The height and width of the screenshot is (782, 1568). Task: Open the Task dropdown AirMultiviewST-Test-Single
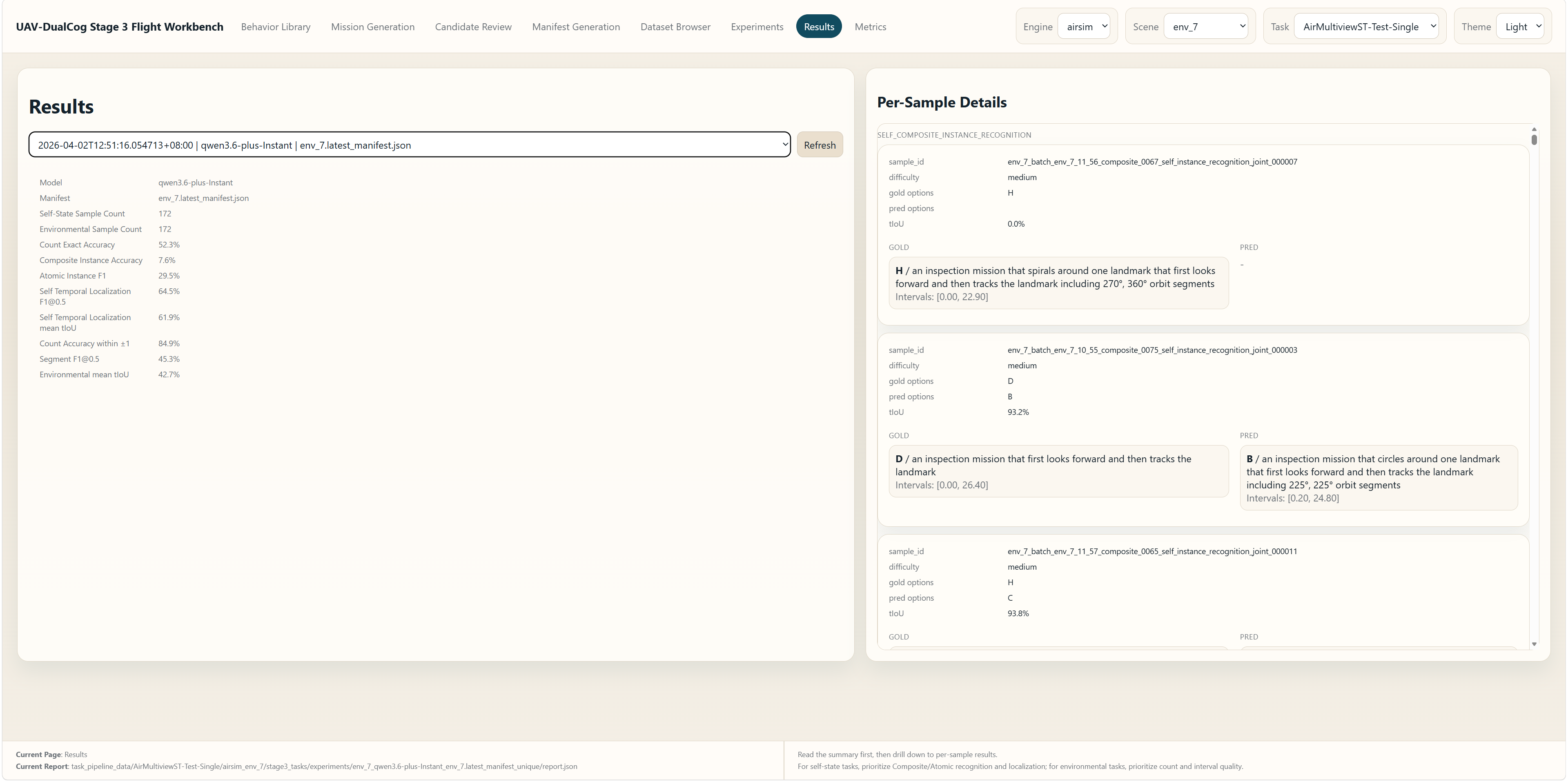pos(1367,26)
